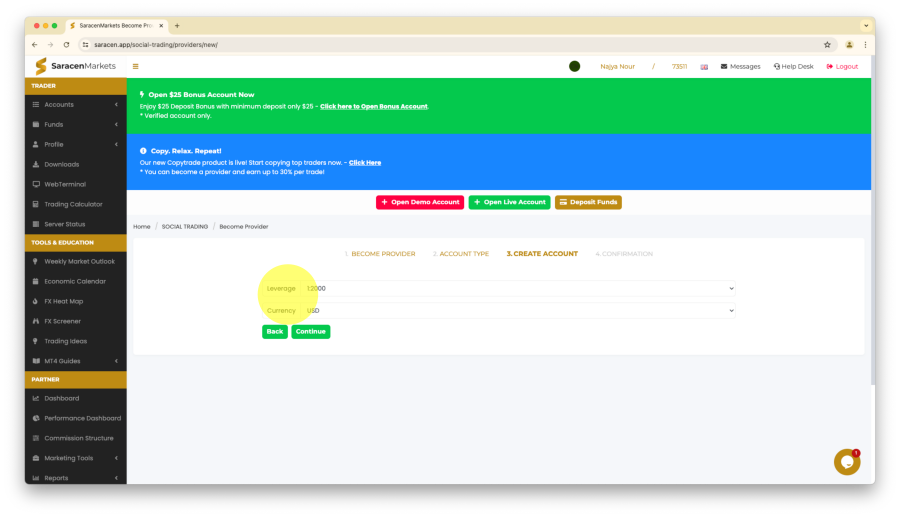Open the chat widget bubble

pyautogui.click(x=847, y=462)
